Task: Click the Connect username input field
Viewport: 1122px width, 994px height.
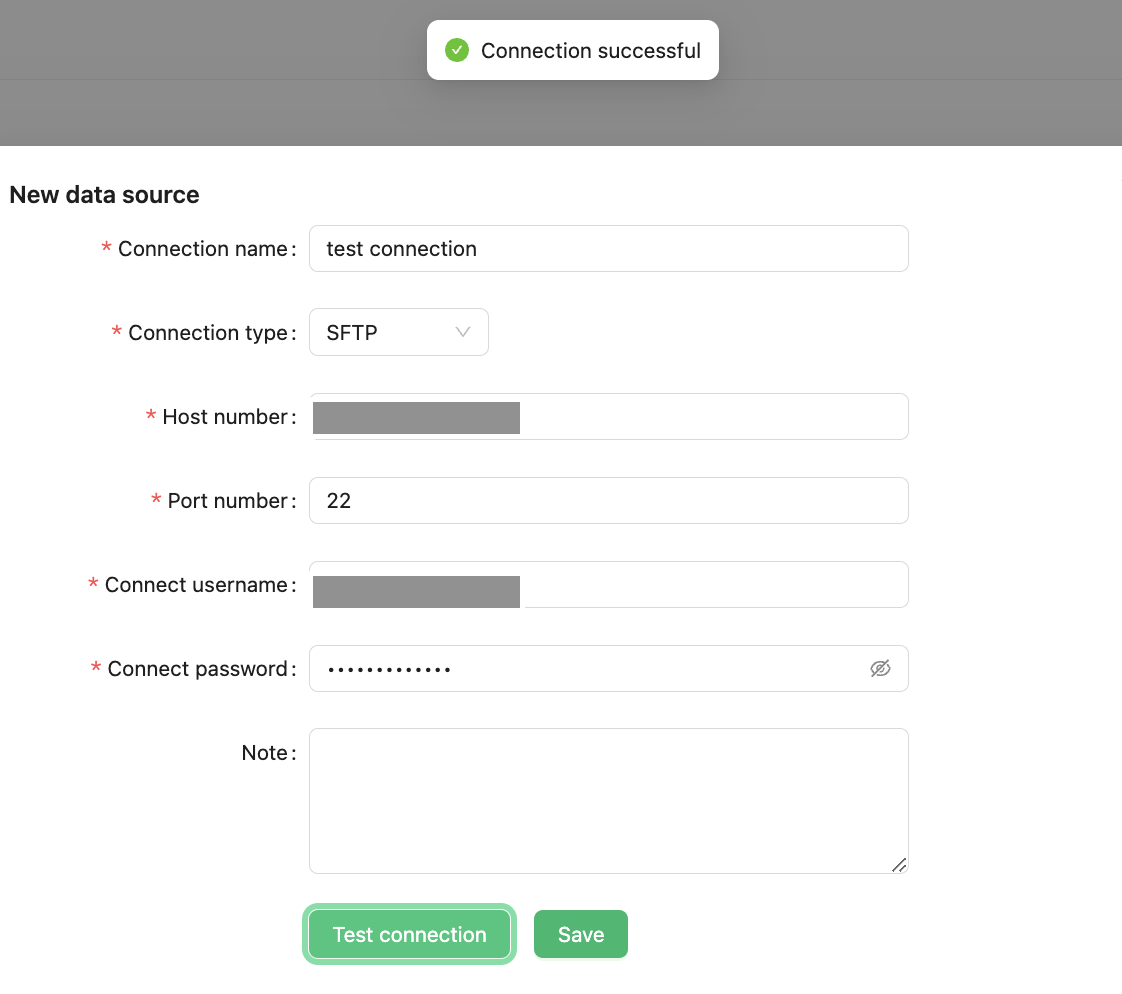Action: (714, 584)
